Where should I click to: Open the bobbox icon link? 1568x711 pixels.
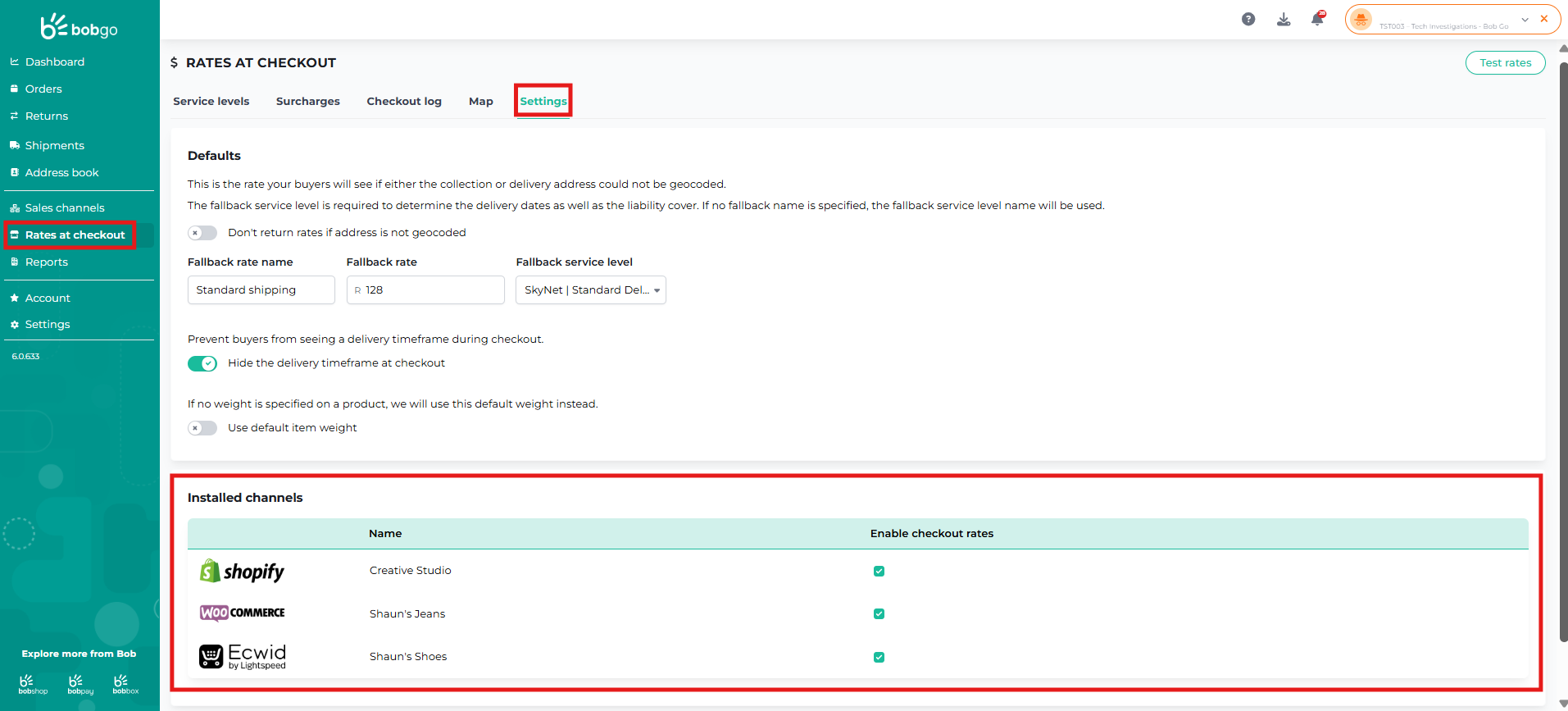coord(125,684)
